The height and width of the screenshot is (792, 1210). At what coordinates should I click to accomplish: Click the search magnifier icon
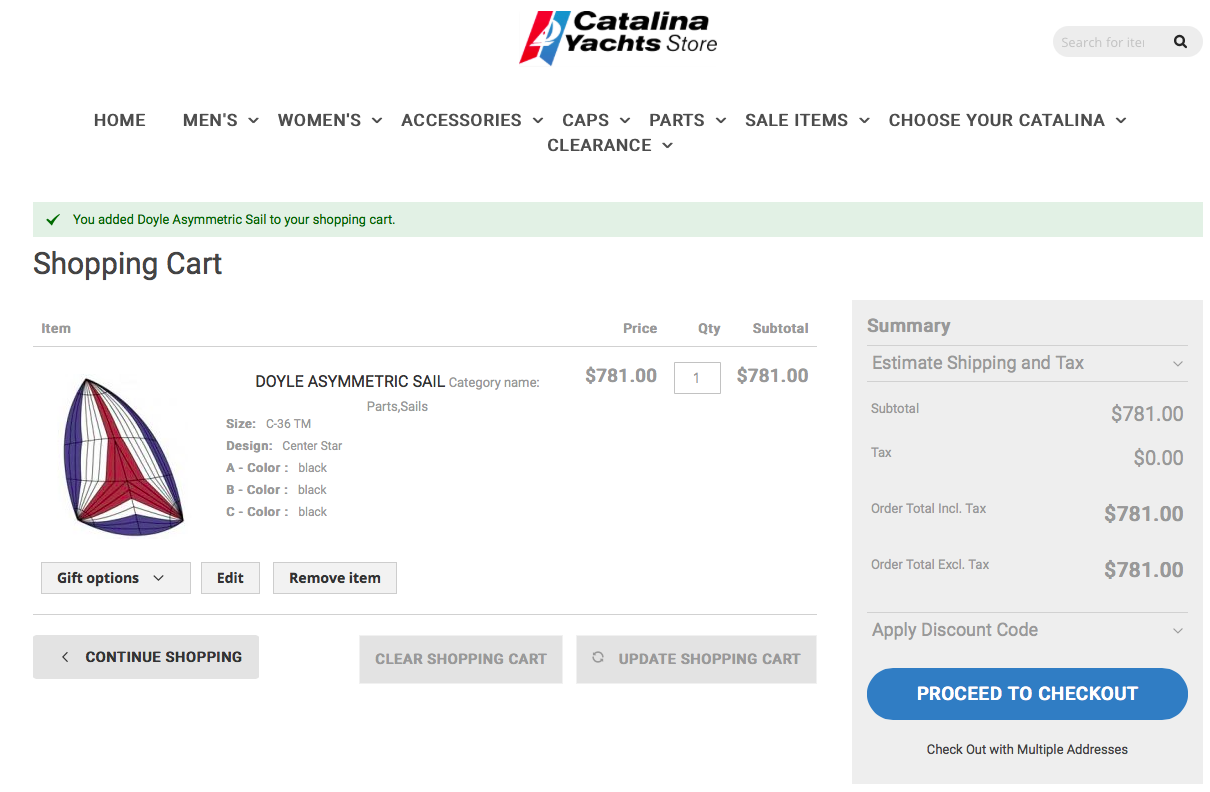coord(1180,42)
